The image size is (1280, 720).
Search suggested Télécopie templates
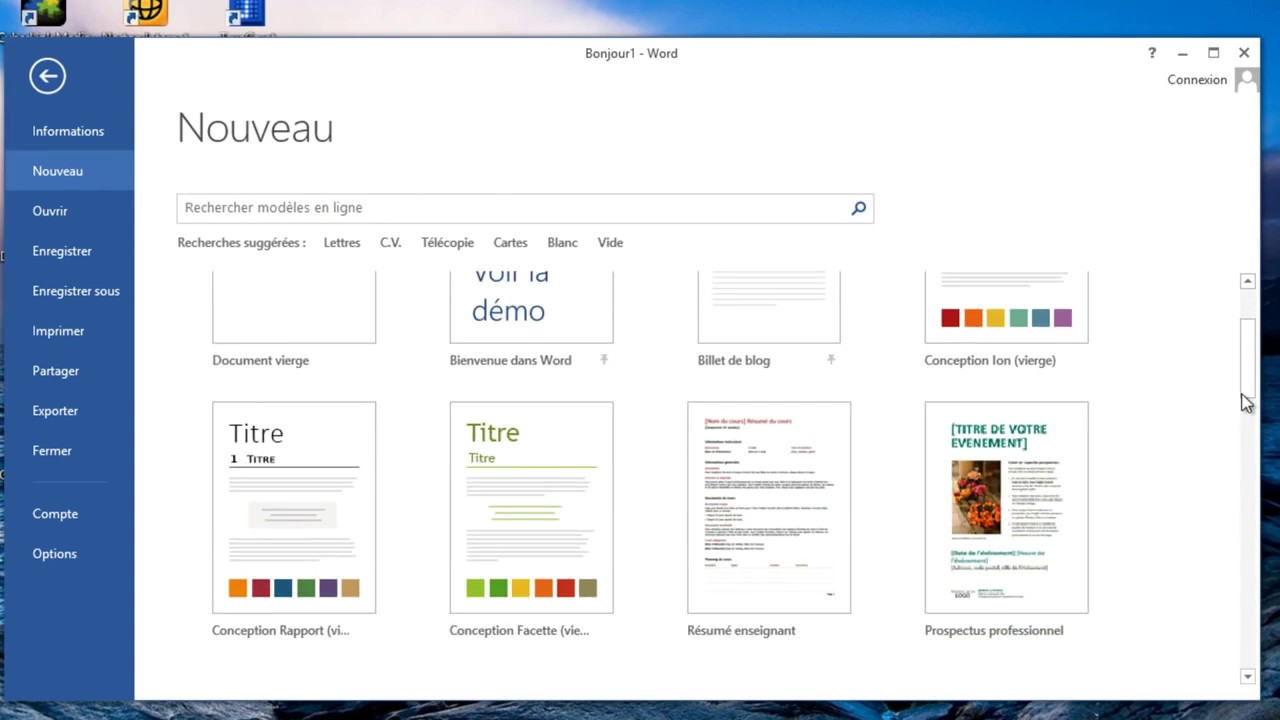click(447, 243)
